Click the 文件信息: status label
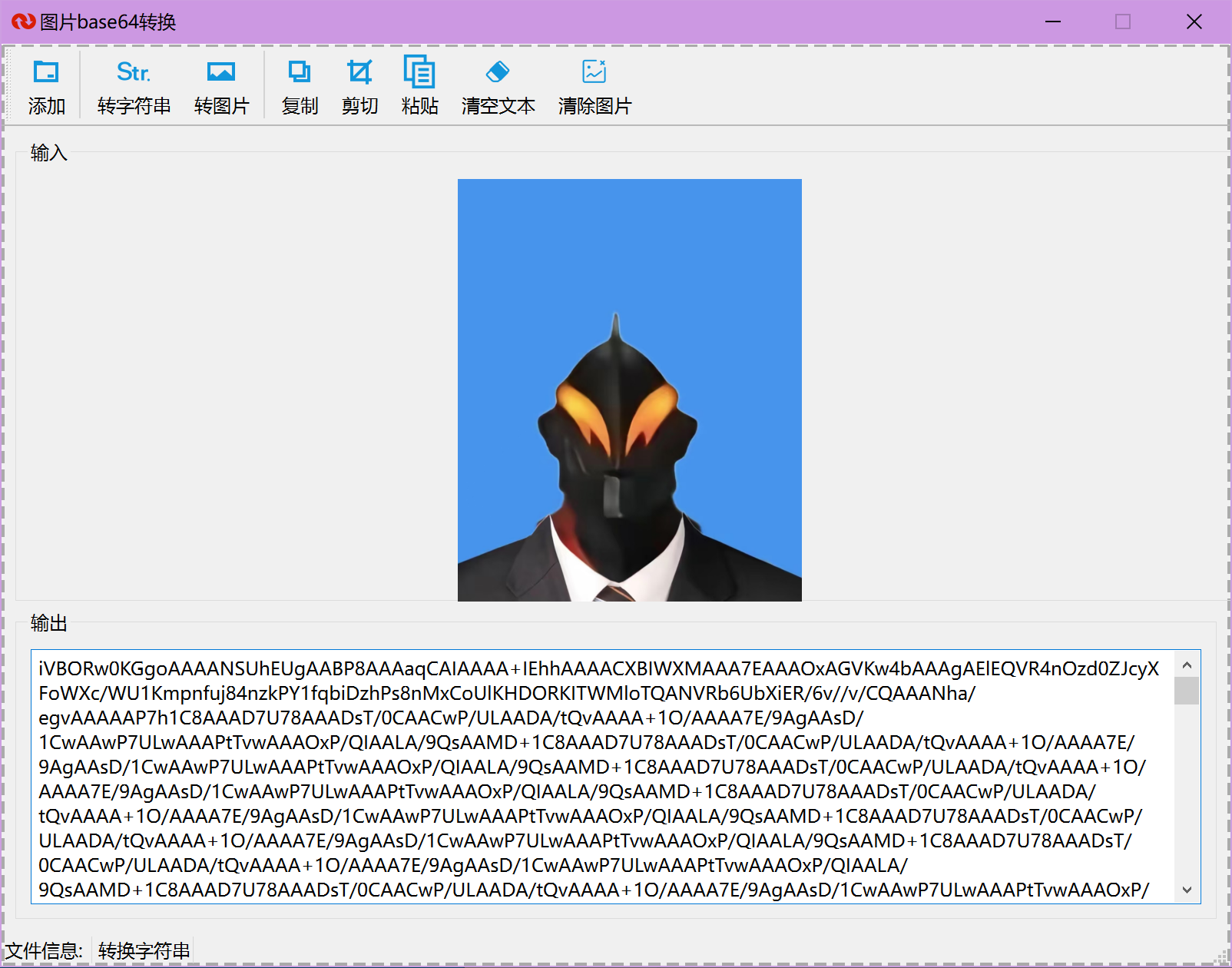This screenshot has width=1232, height=968. (x=44, y=950)
